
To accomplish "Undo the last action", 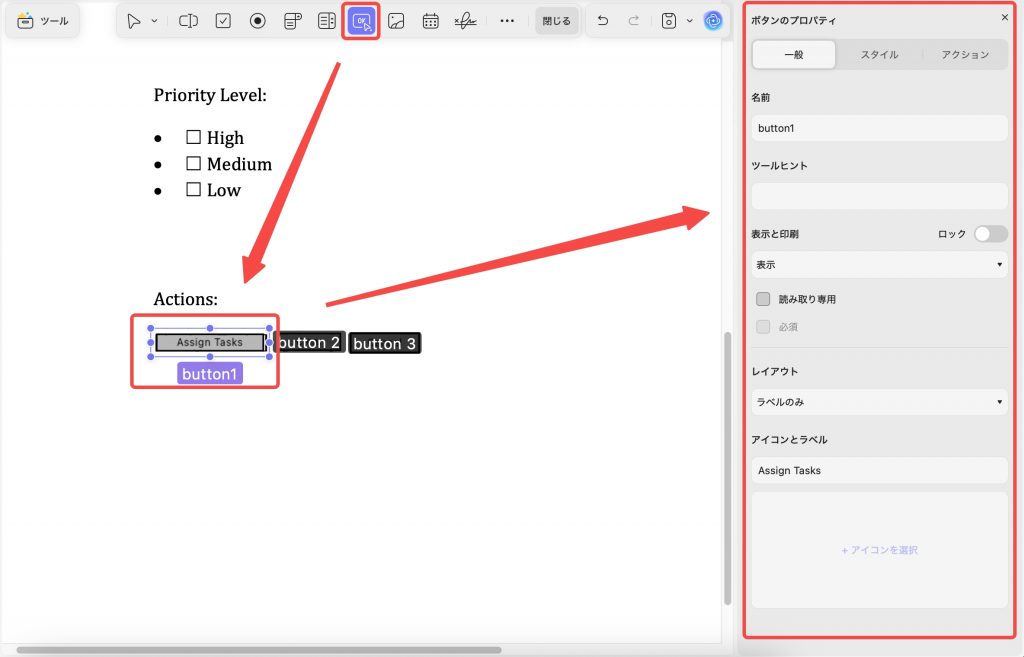I will click(603, 21).
